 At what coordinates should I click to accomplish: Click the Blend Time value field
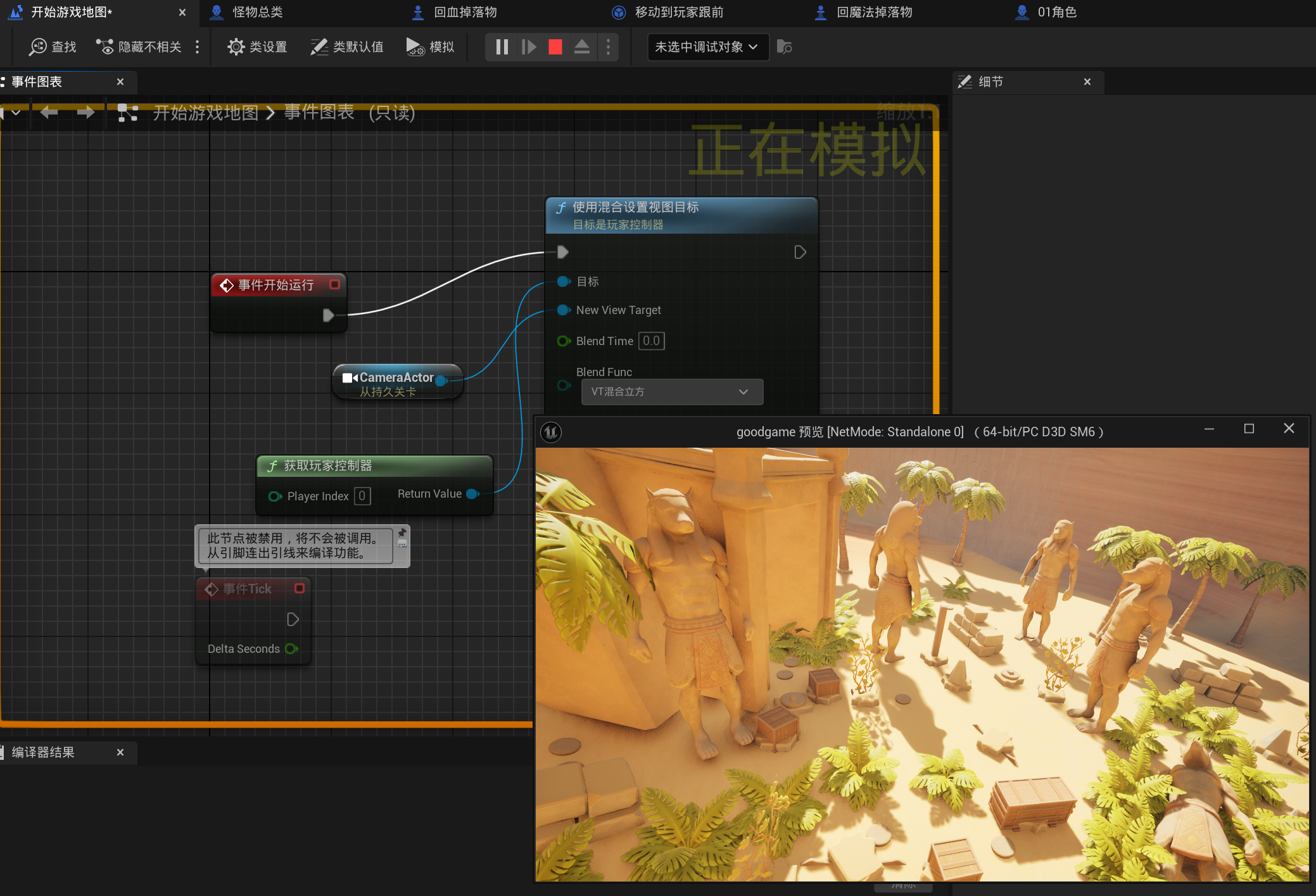[651, 341]
